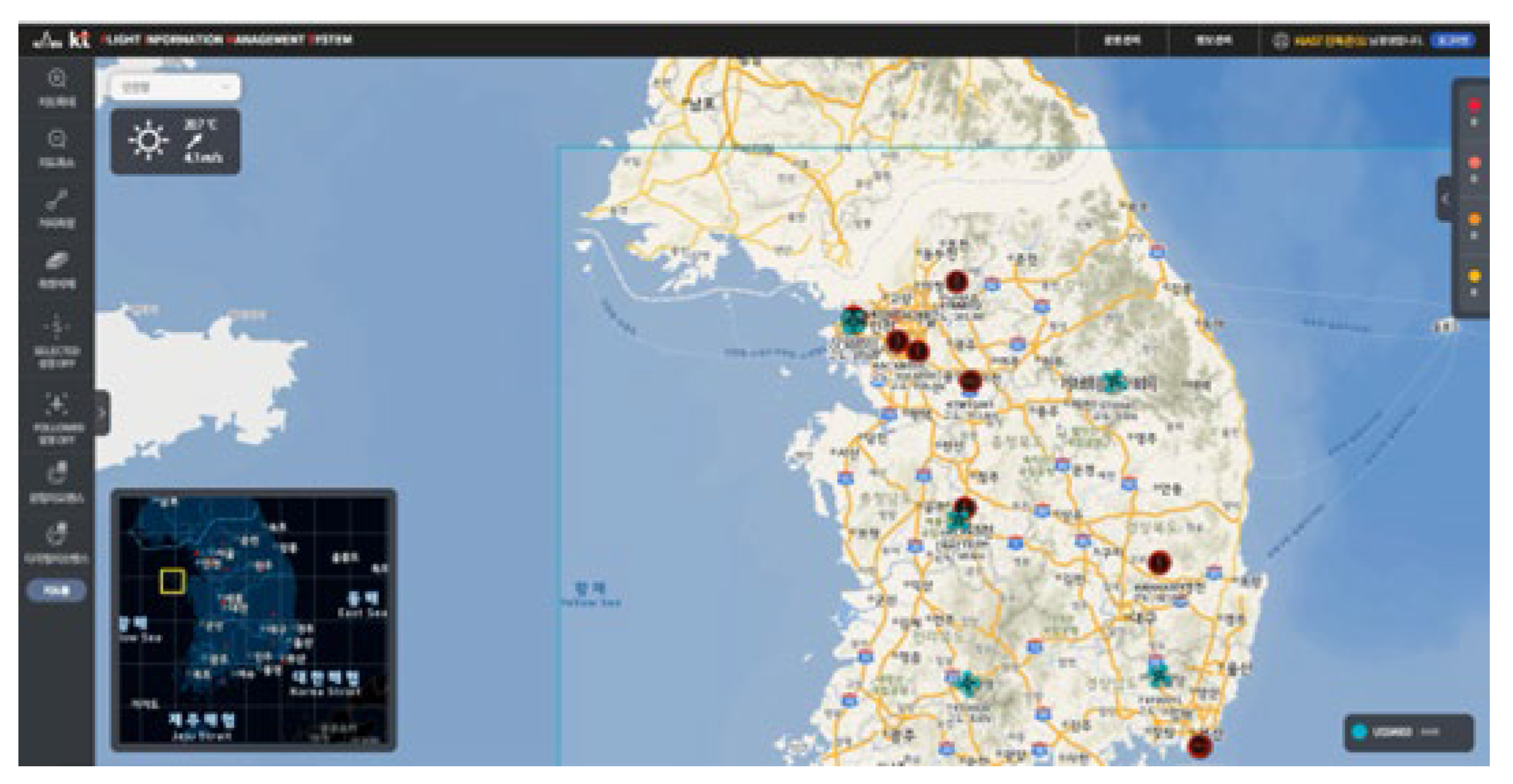
Task: Open the region dropdown above weather widget
Action: point(175,87)
